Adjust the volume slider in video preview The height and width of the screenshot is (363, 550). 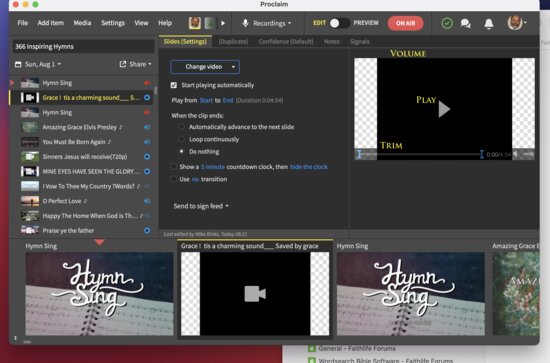pos(528,154)
